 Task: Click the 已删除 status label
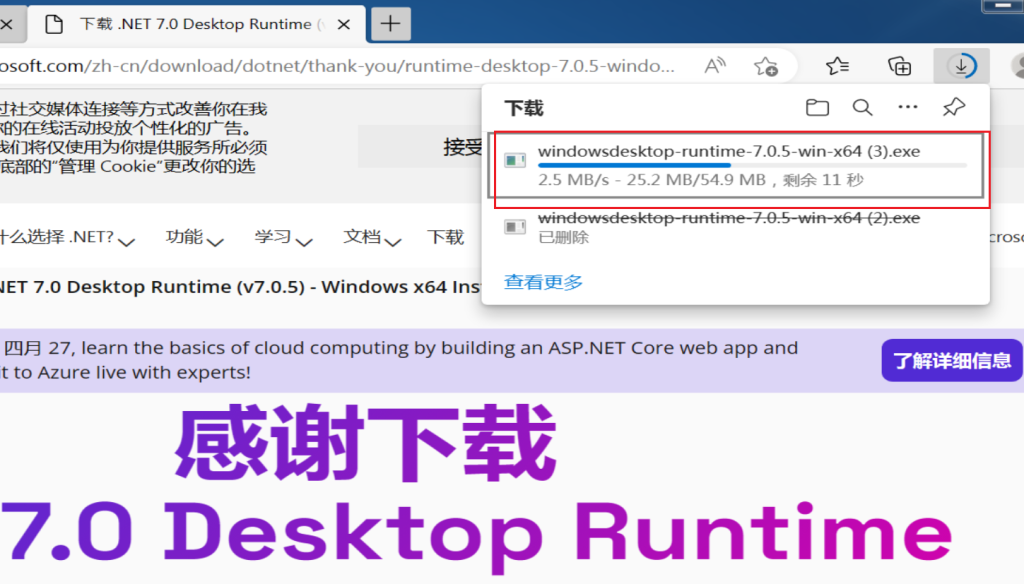564,238
